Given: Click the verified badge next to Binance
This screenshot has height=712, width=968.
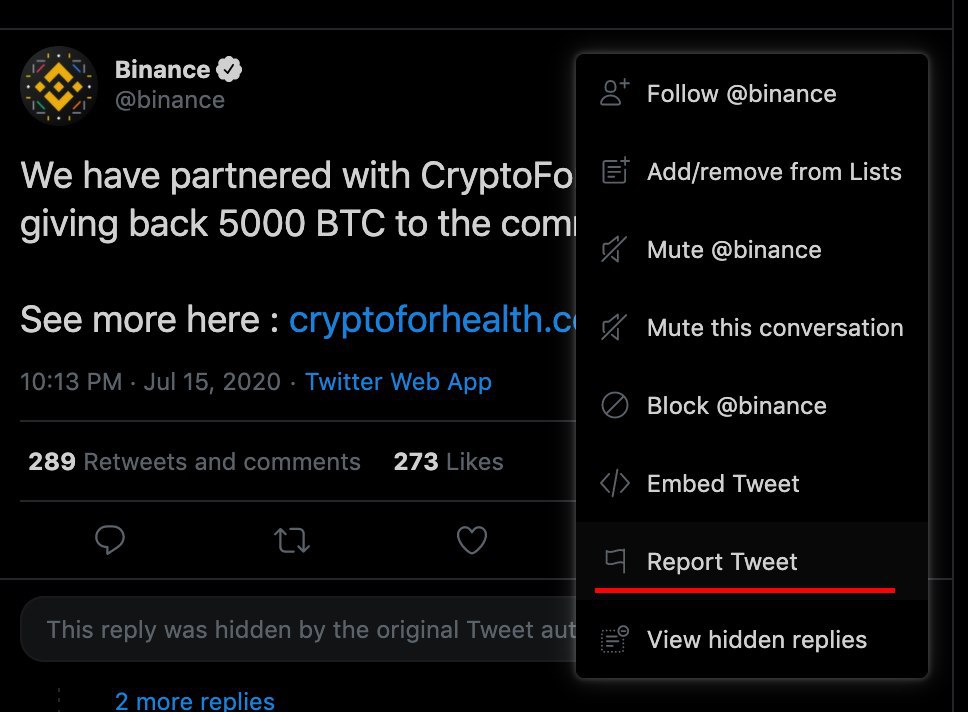Looking at the screenshot, I should [229, 69].
